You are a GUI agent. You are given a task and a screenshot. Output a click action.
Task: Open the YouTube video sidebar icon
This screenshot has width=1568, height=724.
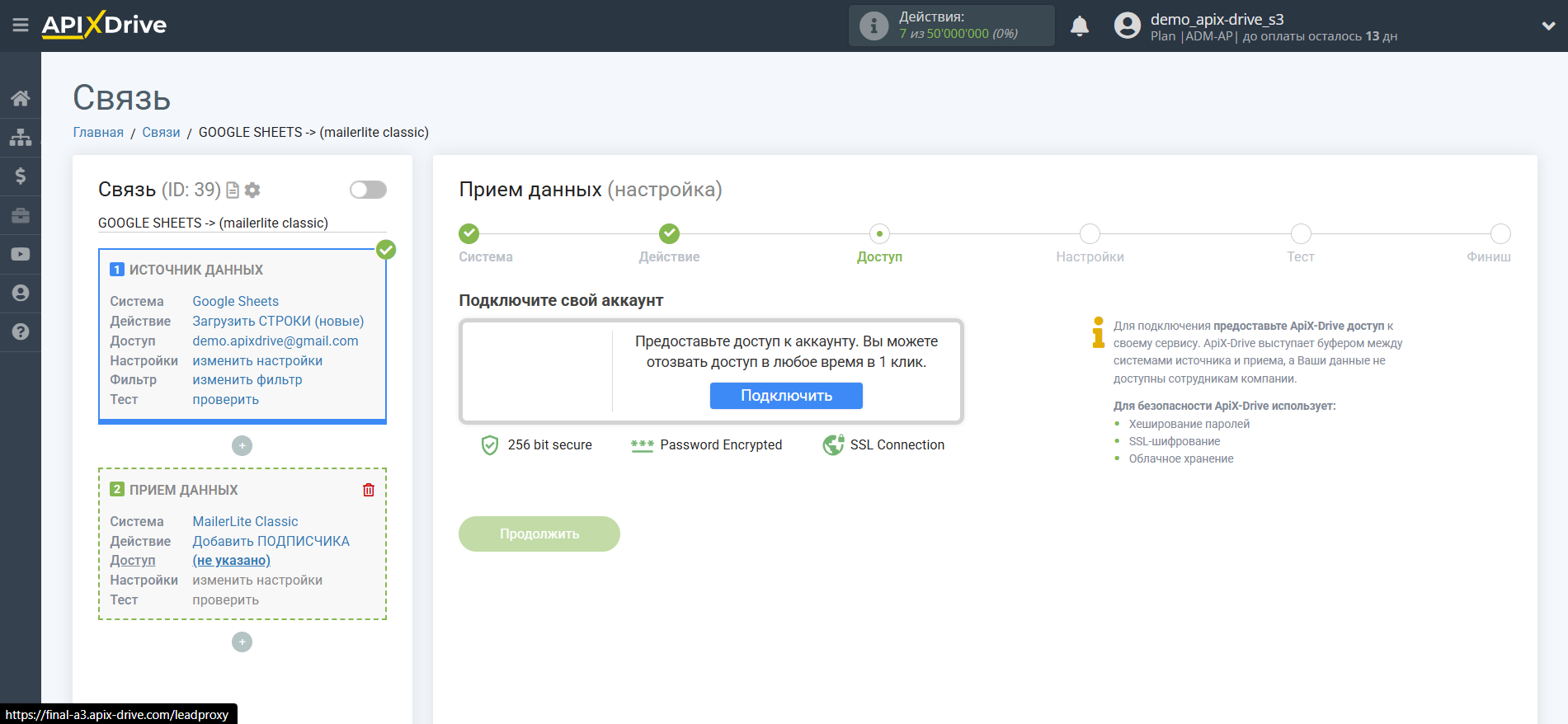tap(21, 254)
